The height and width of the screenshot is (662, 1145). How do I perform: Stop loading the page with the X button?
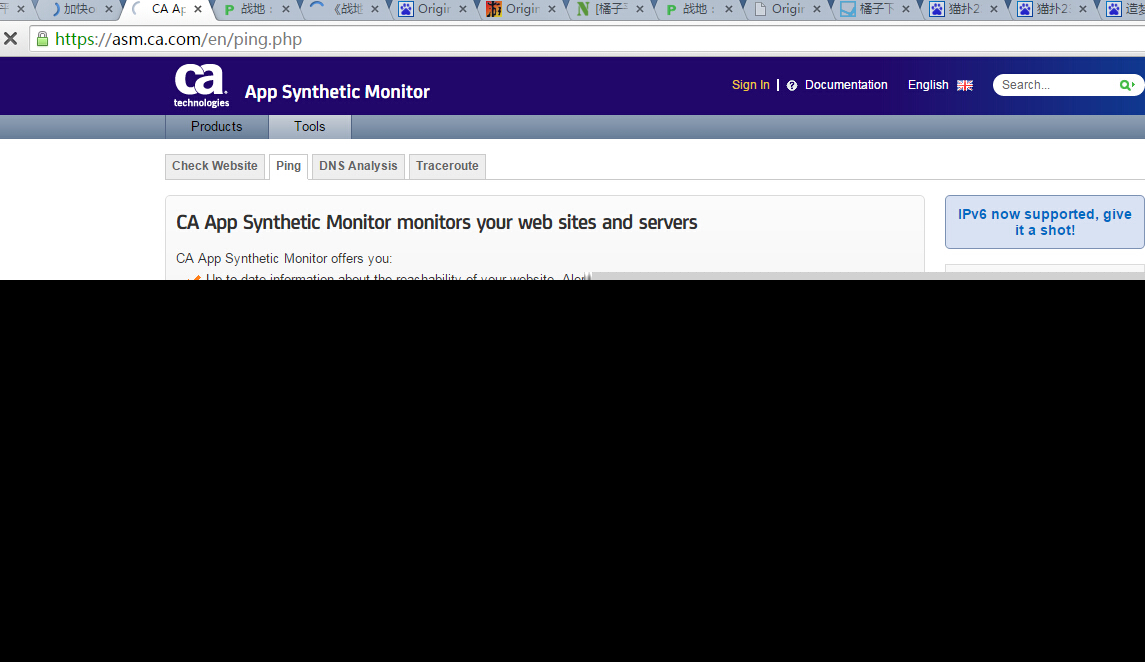click(x=10, y=39)
